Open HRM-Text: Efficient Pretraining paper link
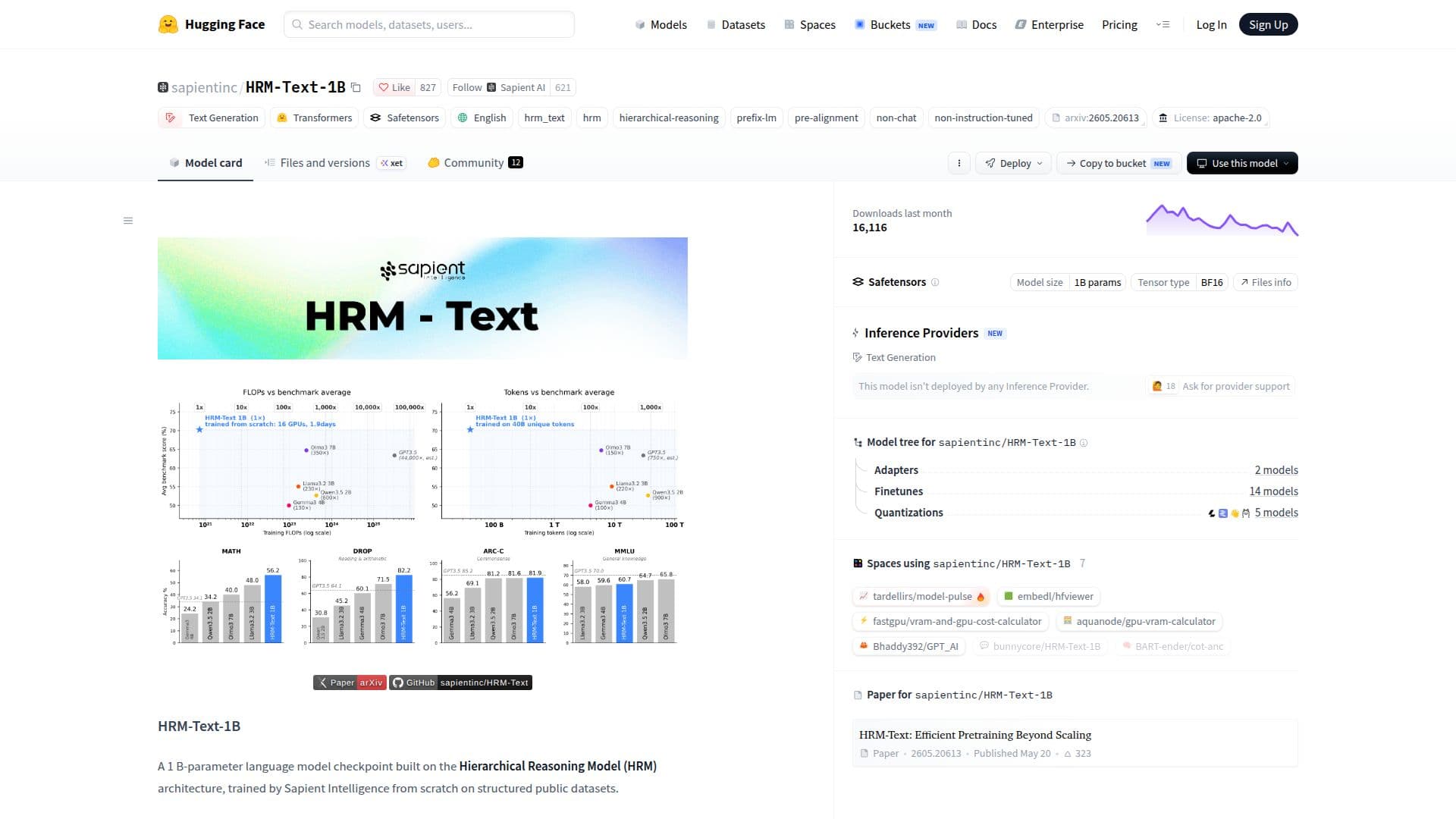The width and height of the screenshot is (1456, 819). pos(974,735)
